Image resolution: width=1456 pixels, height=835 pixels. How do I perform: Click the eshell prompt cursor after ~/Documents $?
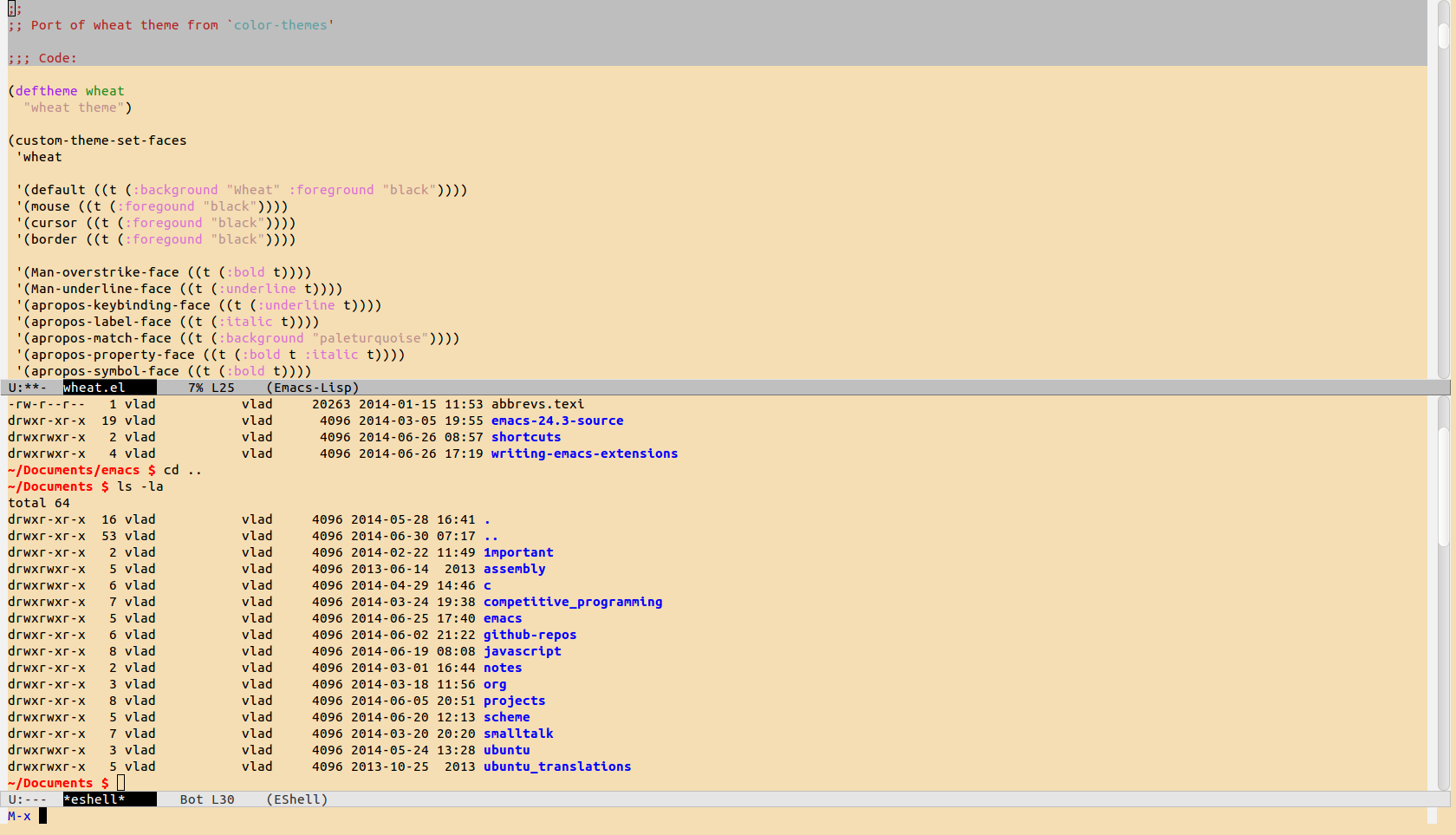click(121, 783)
